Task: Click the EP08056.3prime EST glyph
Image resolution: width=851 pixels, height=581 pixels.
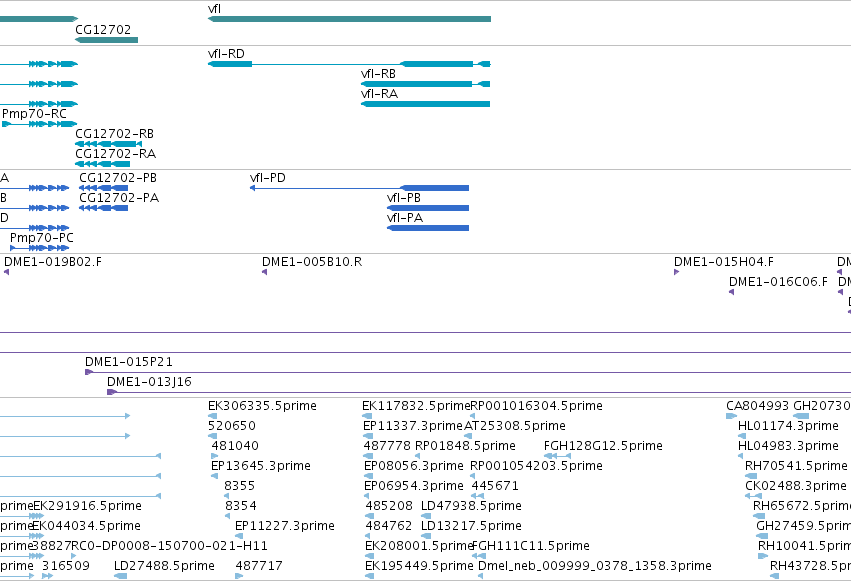Action: pos(368,476)
